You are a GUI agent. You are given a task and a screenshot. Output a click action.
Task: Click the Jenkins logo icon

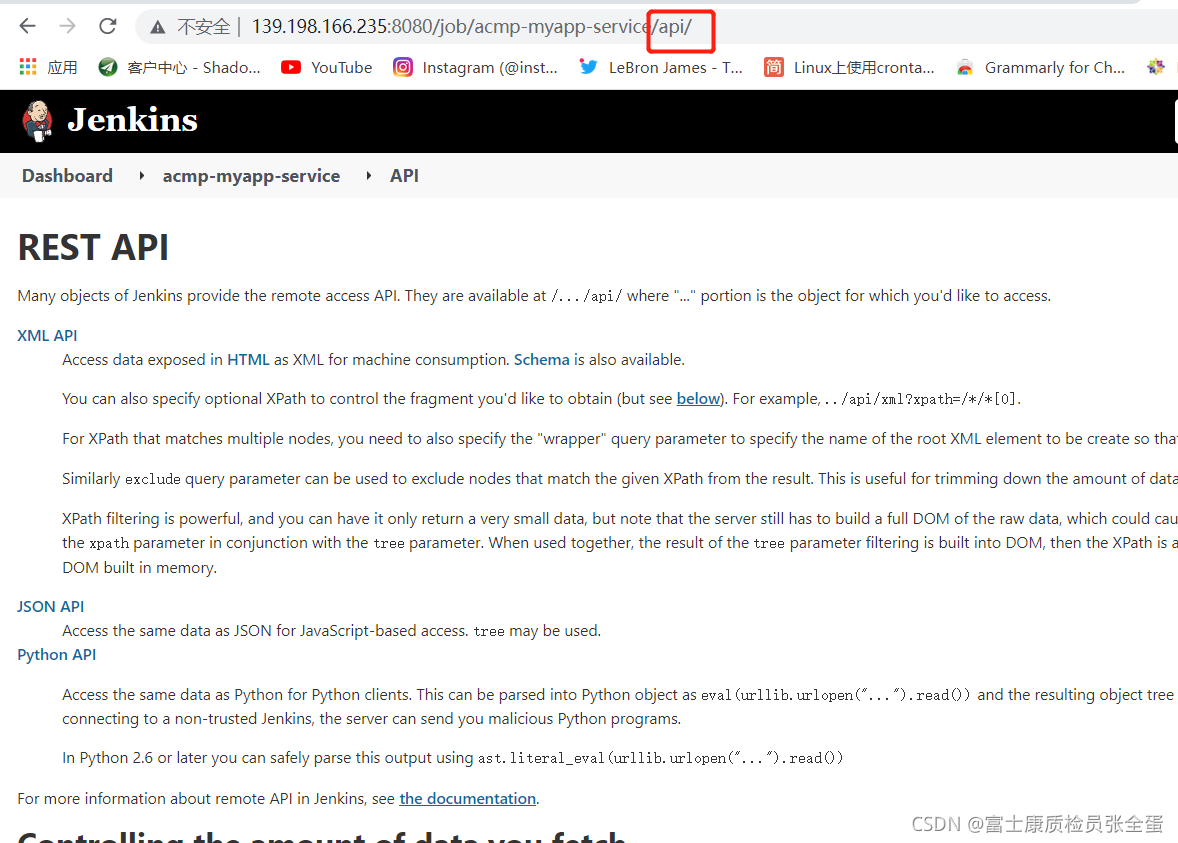tap(36, 119)
